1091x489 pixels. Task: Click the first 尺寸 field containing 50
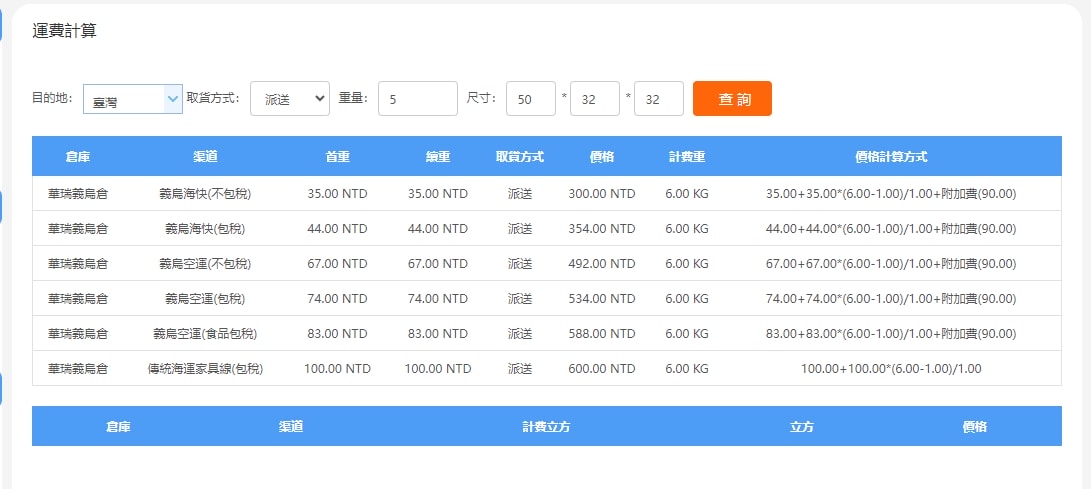tap(530, 99)
